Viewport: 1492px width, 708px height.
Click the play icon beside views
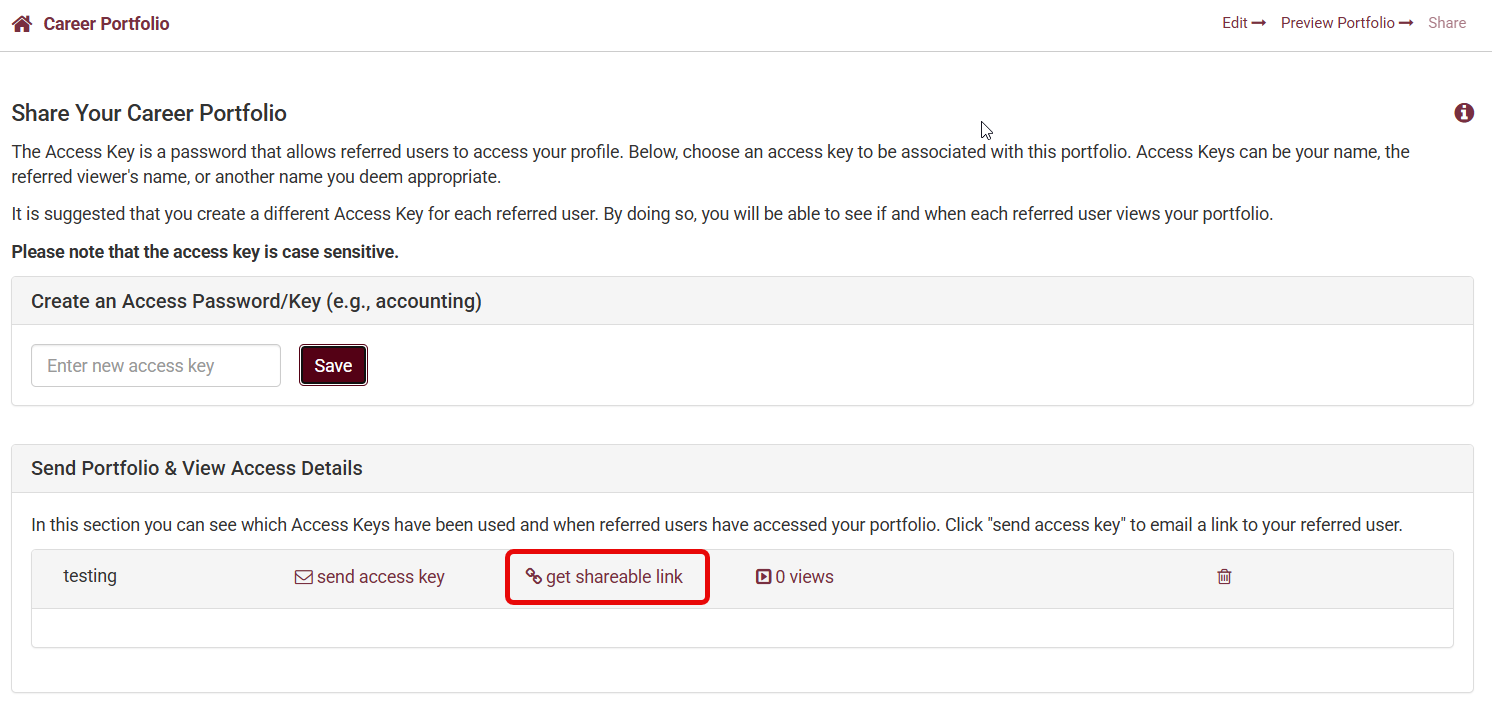763,577
